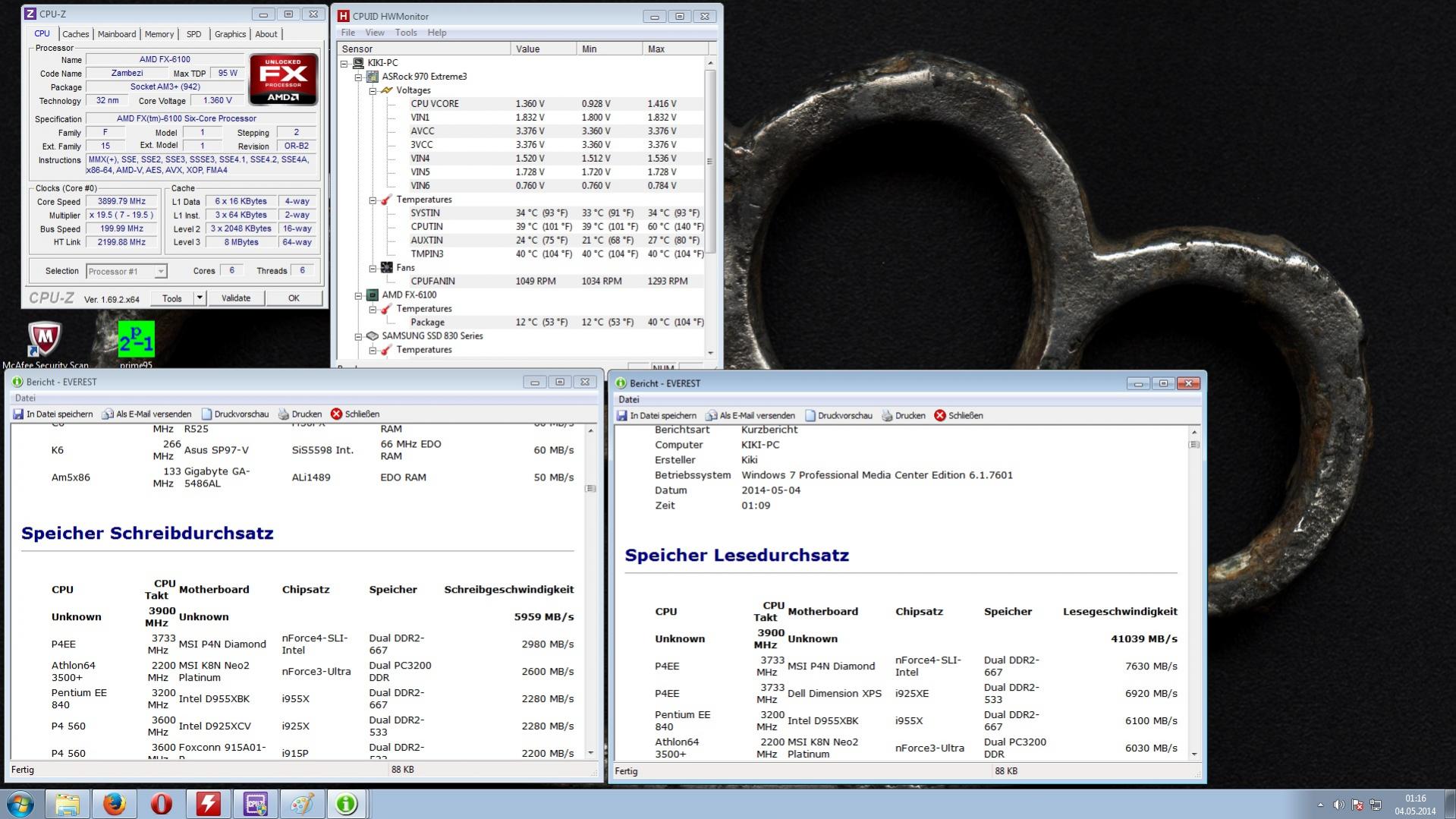
Task: Open the Help menu in HWMonitor
Action: click(437, 33)
